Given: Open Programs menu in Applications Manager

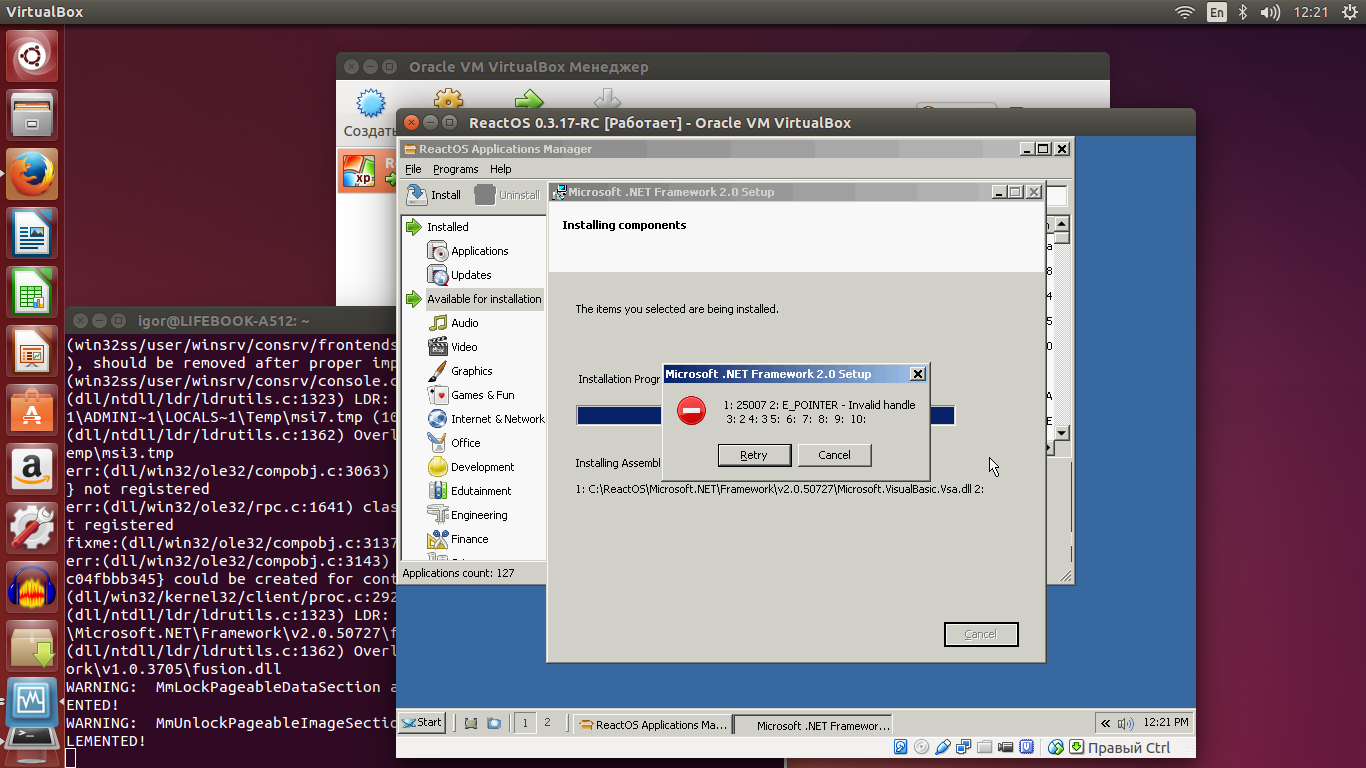Looking at the screenshot, I should [455, 169].
